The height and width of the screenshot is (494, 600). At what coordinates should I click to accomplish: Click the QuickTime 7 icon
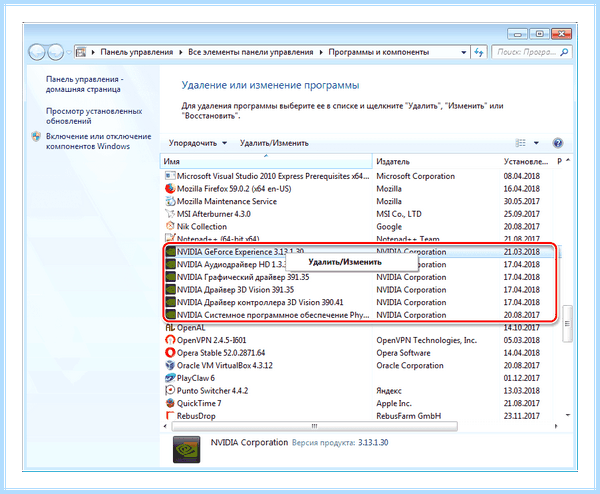click(x=170, y=403)
